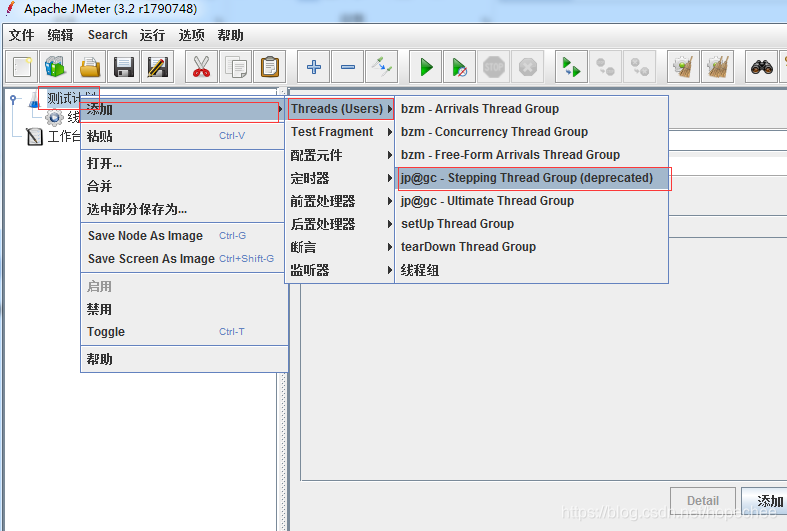Open the 文件 menu
Image resolution: width=787 pixels, height=531 pixels.
pos(22,35)
